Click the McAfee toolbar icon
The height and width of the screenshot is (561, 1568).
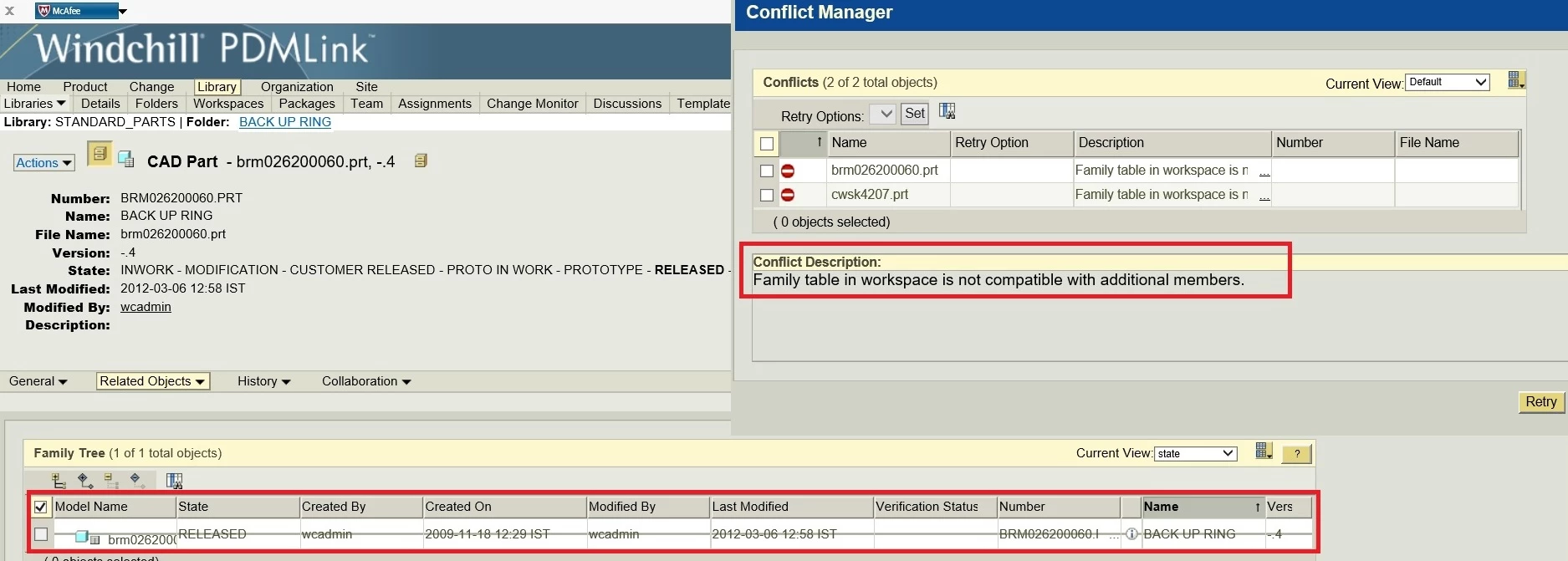pos(44,11)
